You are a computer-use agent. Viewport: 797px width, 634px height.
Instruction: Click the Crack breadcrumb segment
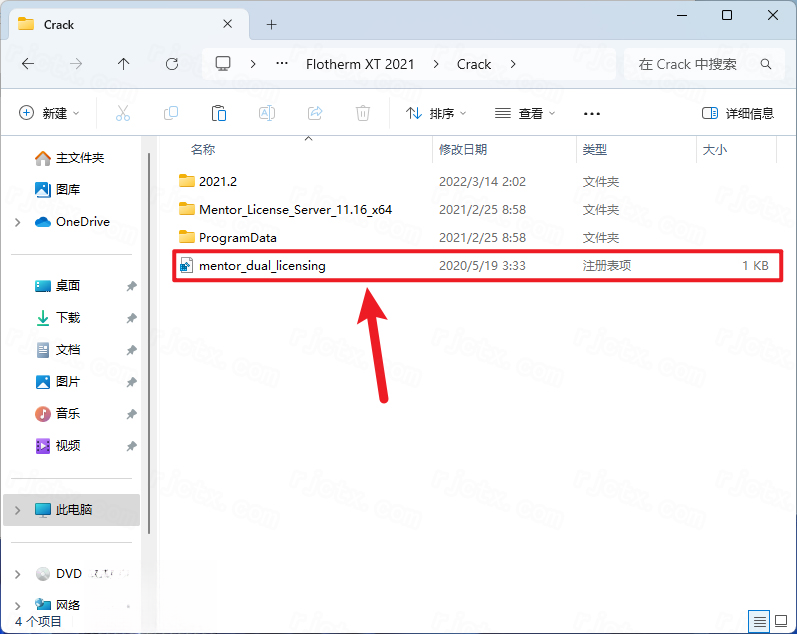pos(474,64)
